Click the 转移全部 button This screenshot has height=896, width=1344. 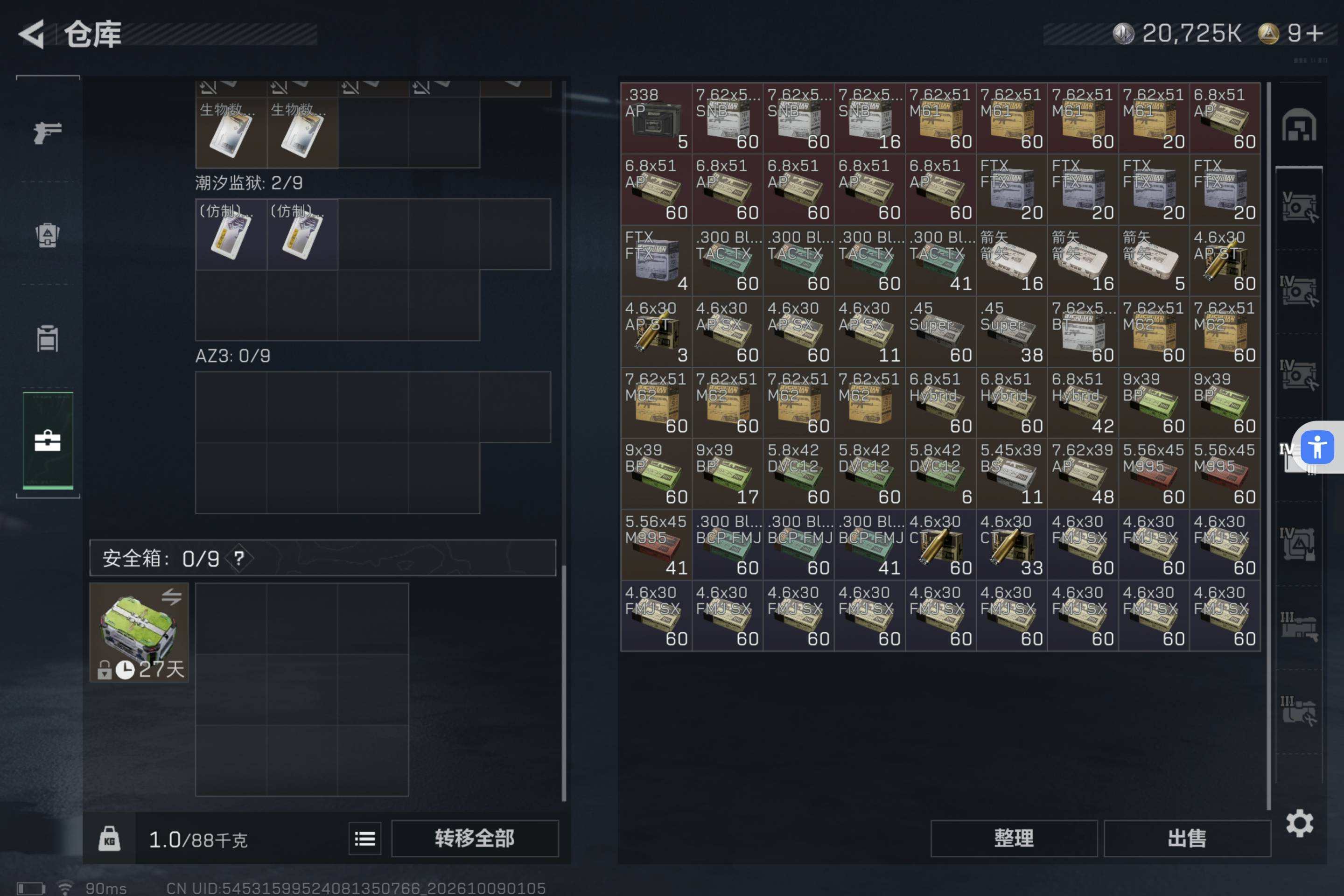tap(474, 838)
